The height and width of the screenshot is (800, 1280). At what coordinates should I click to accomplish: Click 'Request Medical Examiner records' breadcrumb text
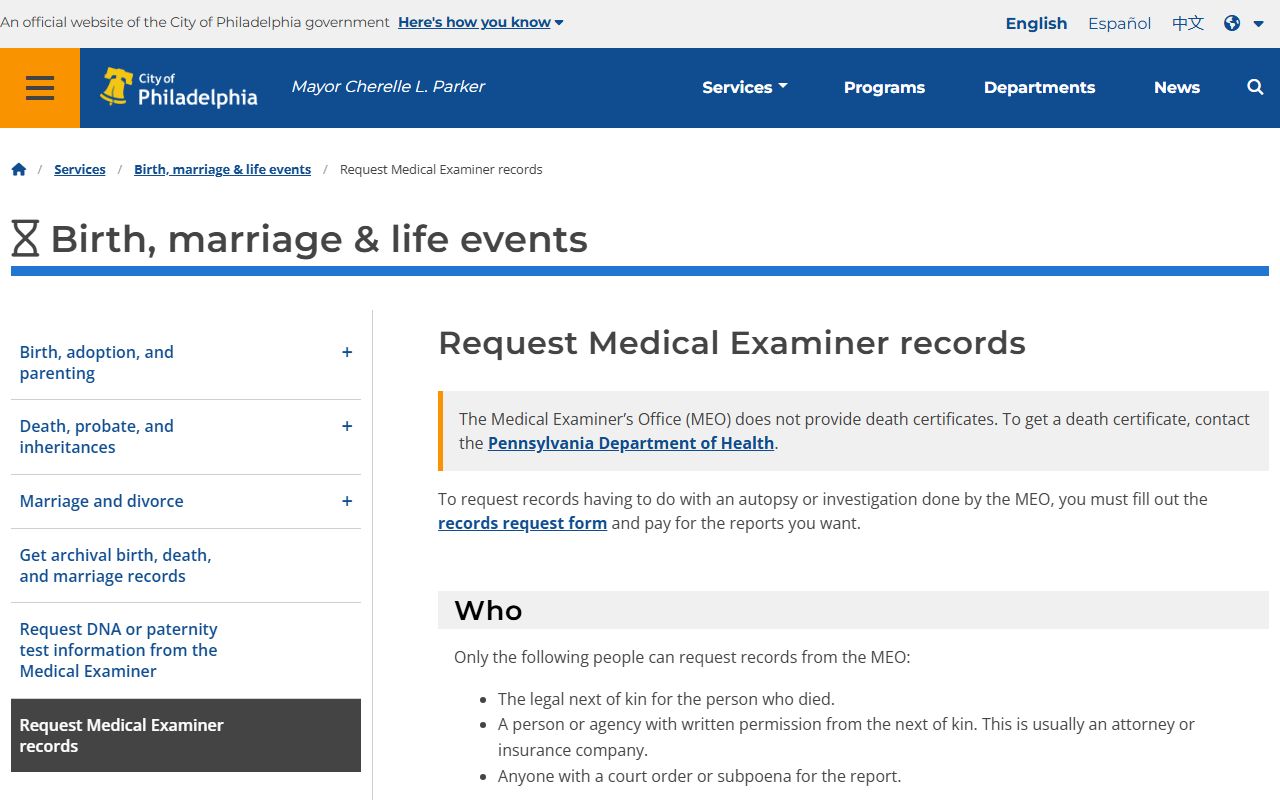click(441, 170)
